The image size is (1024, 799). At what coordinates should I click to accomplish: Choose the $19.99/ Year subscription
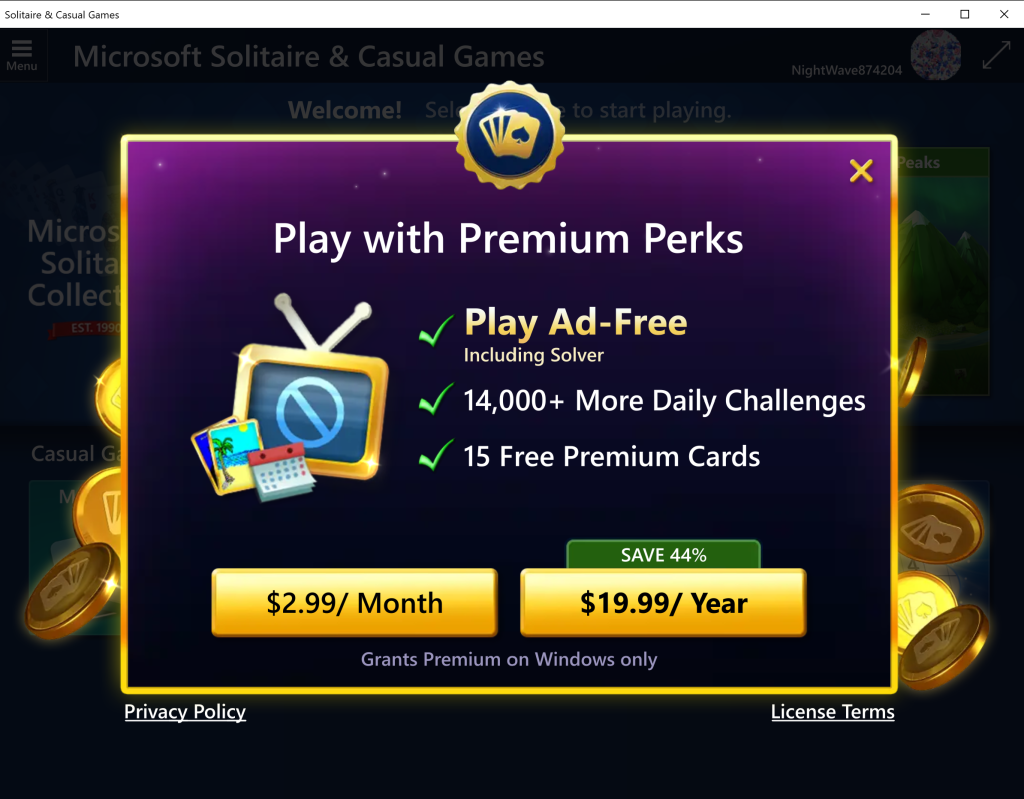pyautogui.click(x=664, y=602)
